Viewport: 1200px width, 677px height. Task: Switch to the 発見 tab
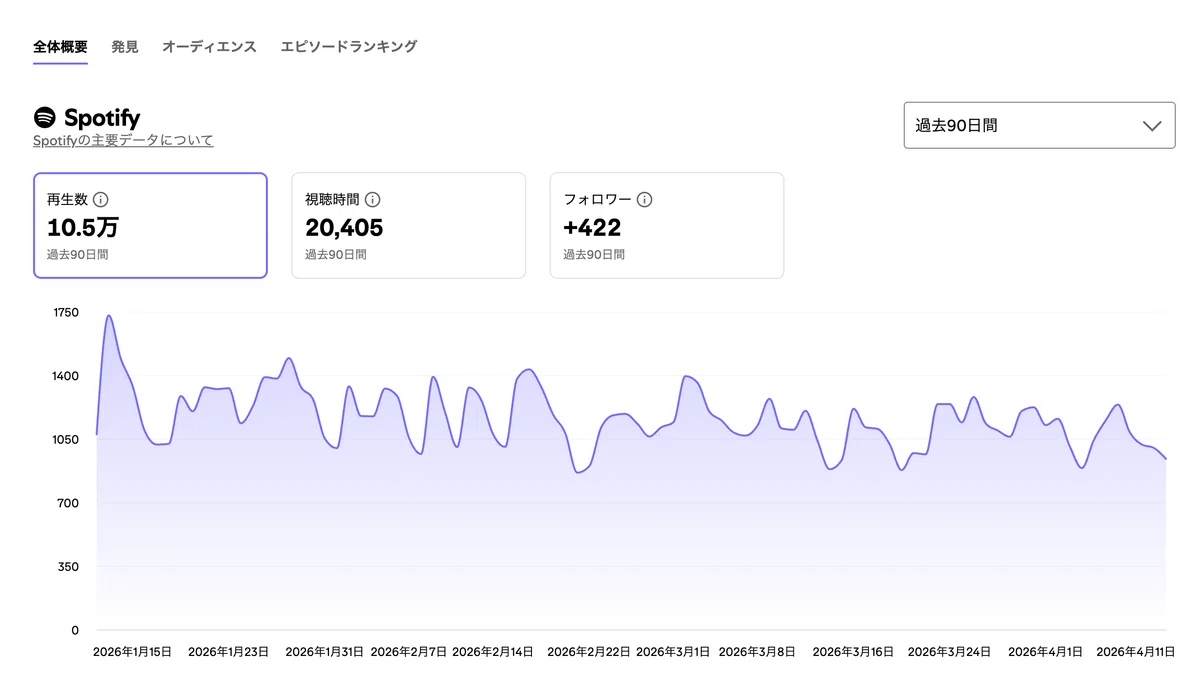pyautogui.click(x=125, y=47)
